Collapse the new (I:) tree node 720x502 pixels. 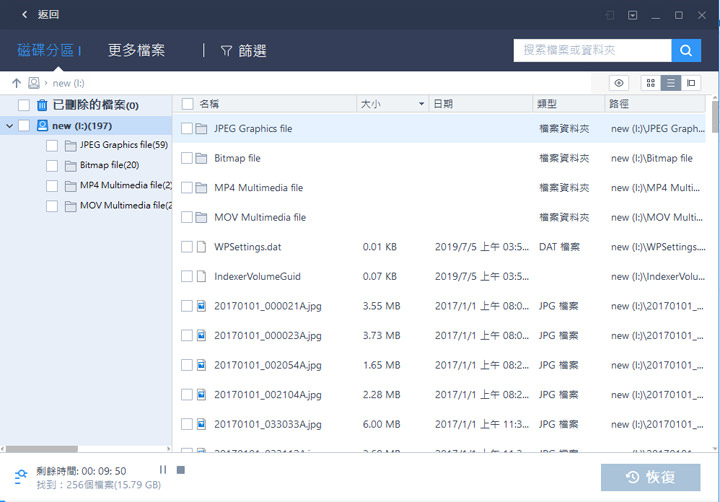9,126
